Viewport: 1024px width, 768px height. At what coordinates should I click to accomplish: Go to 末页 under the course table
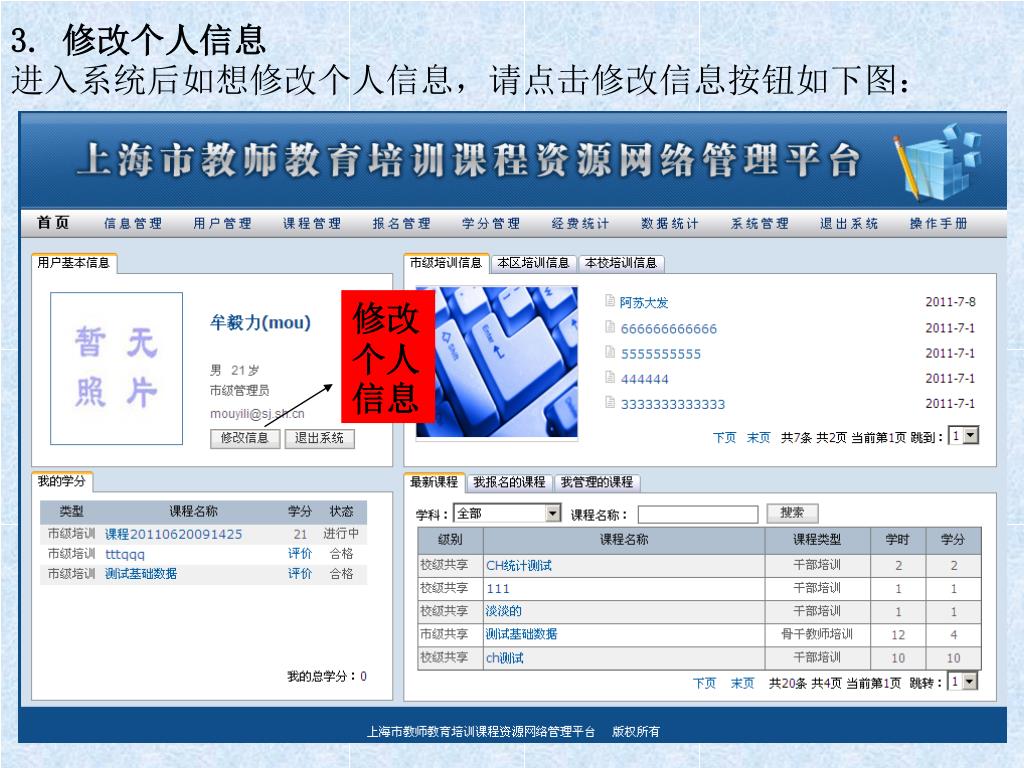coord(742,683)
